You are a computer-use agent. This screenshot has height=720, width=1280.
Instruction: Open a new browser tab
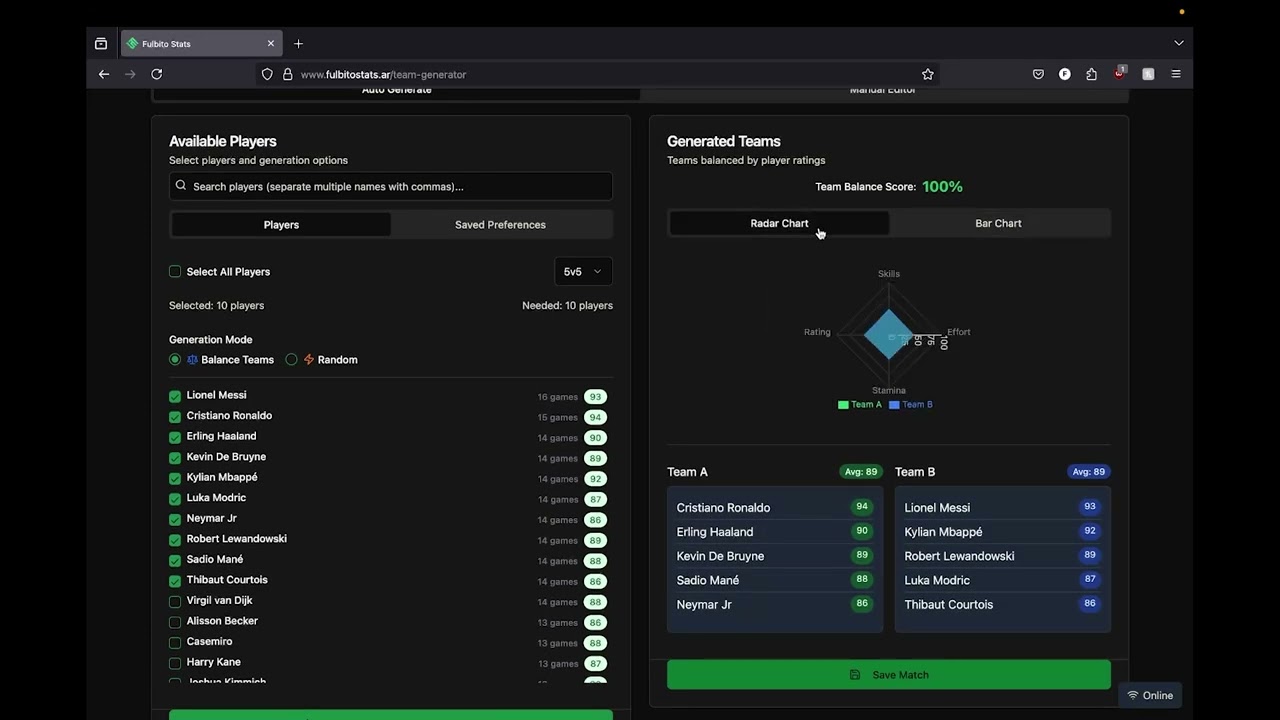298,44
